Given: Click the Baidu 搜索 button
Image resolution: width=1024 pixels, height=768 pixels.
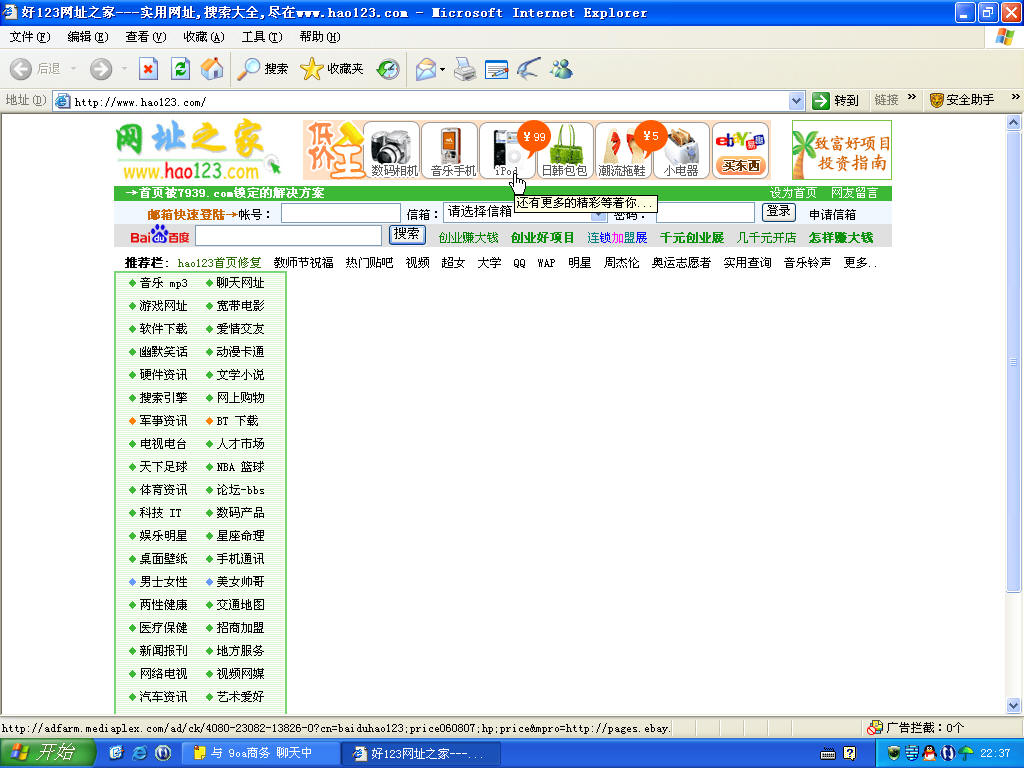Looking at the screenshot, I should tap(407, 234).
